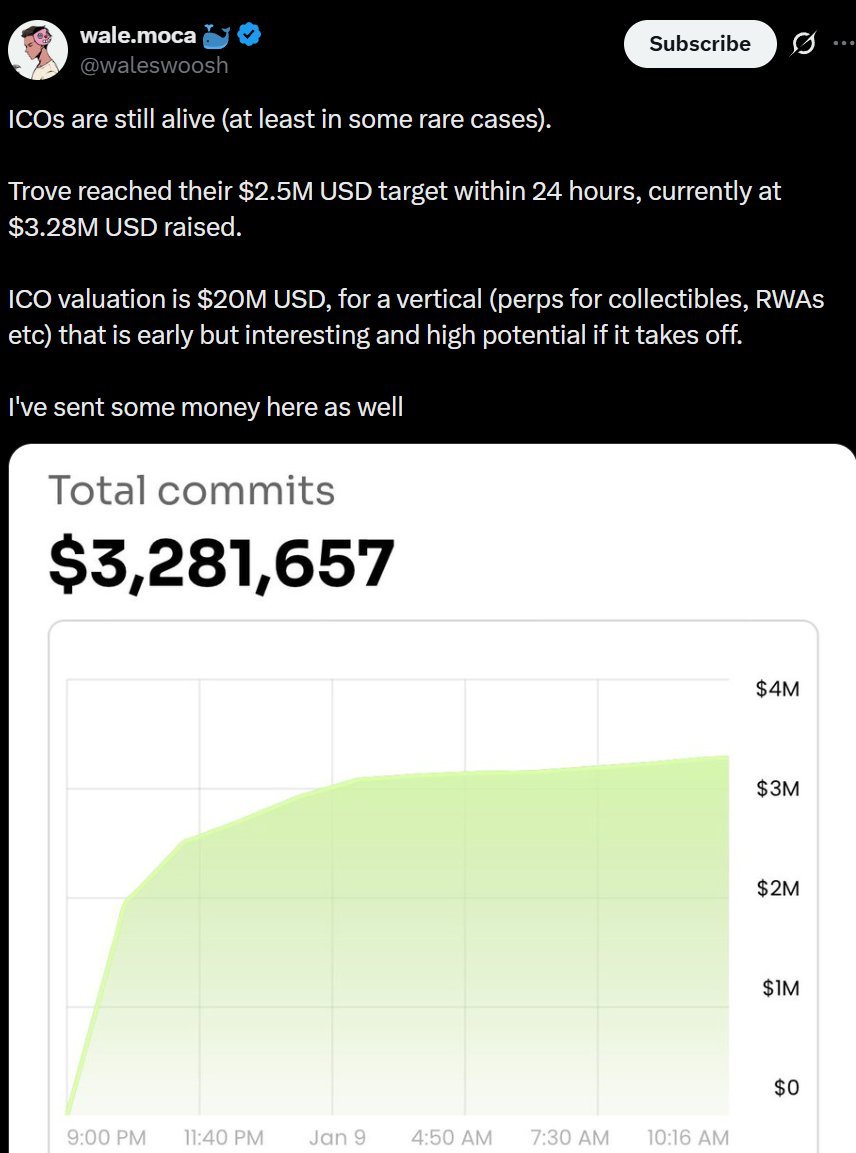Click the paragraph about ICO valuation
Screen dimensions: 856x1153
[416, 316]
